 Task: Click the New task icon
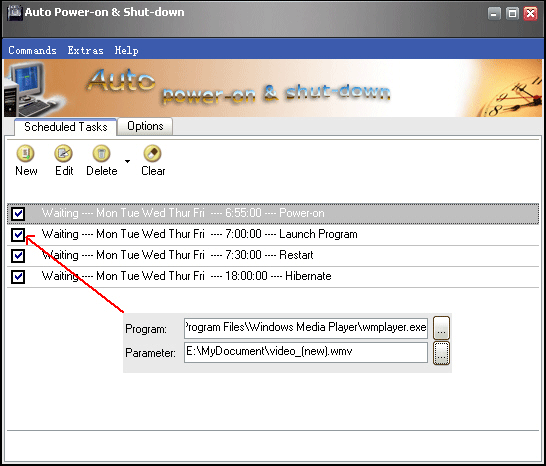(25, 153)
